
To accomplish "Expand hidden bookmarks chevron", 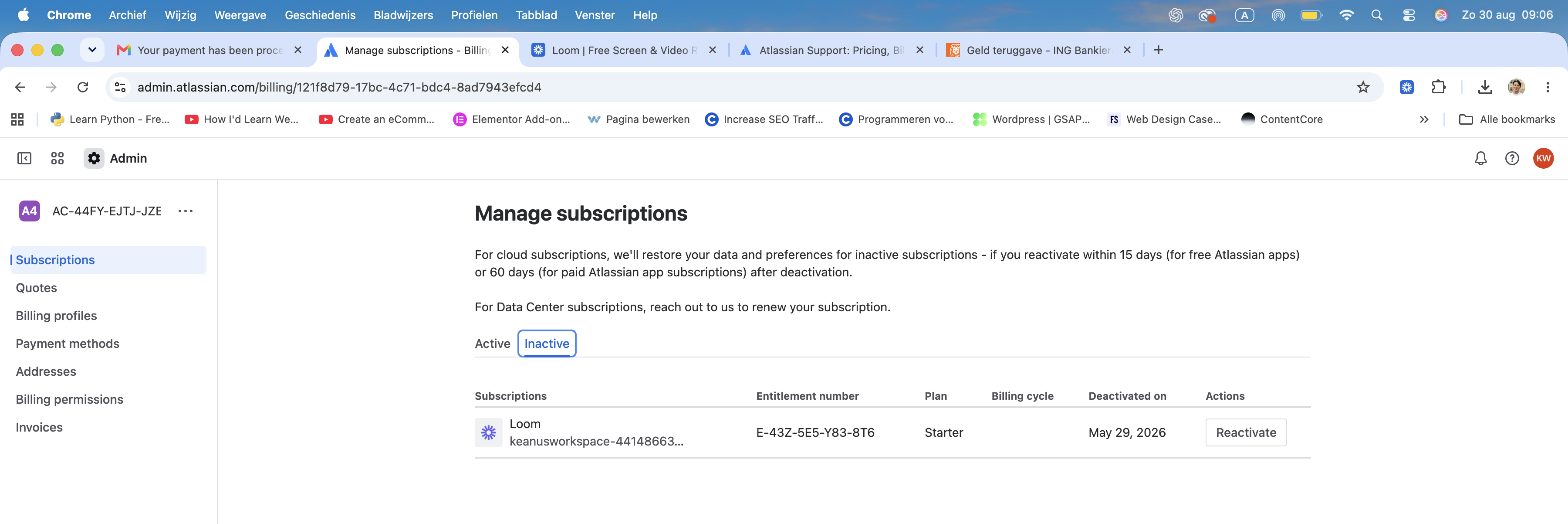I will coord(1424,119).
